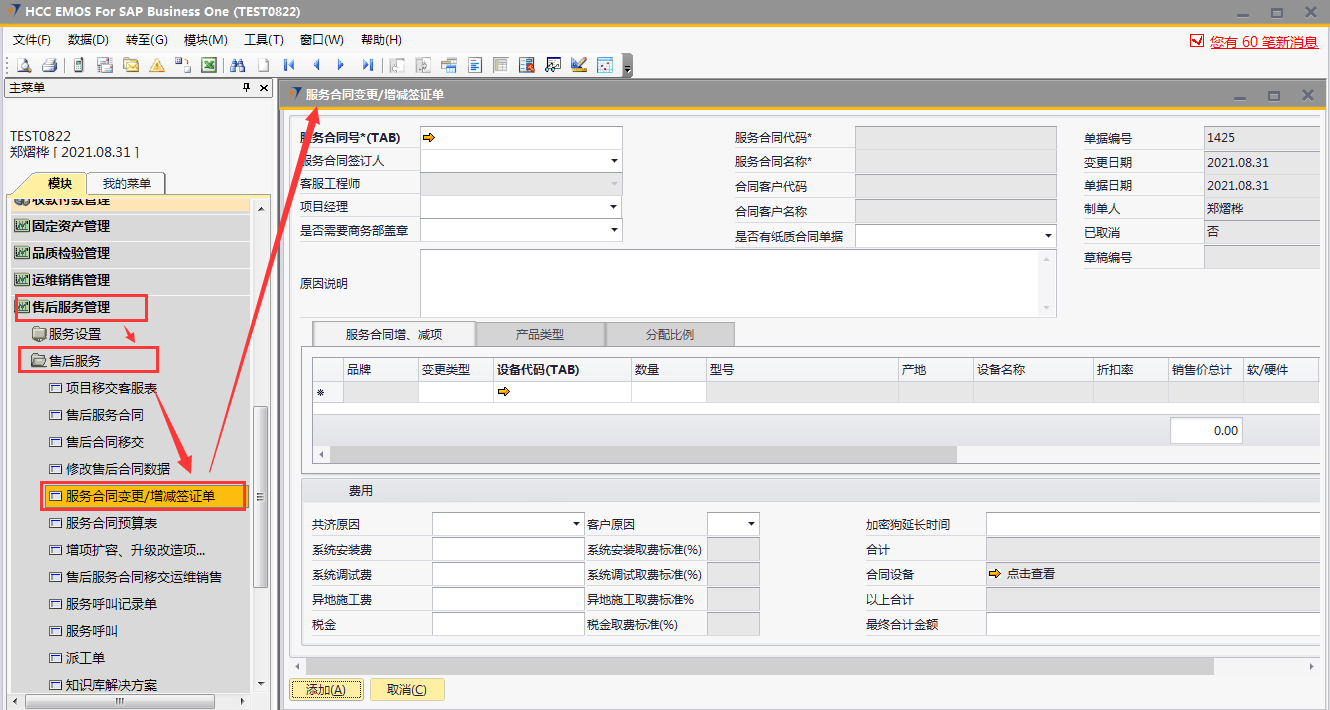Viewport: 1330px width, 710px height.
Task: Go to next record arrow icon
Action: pos(341,65)
